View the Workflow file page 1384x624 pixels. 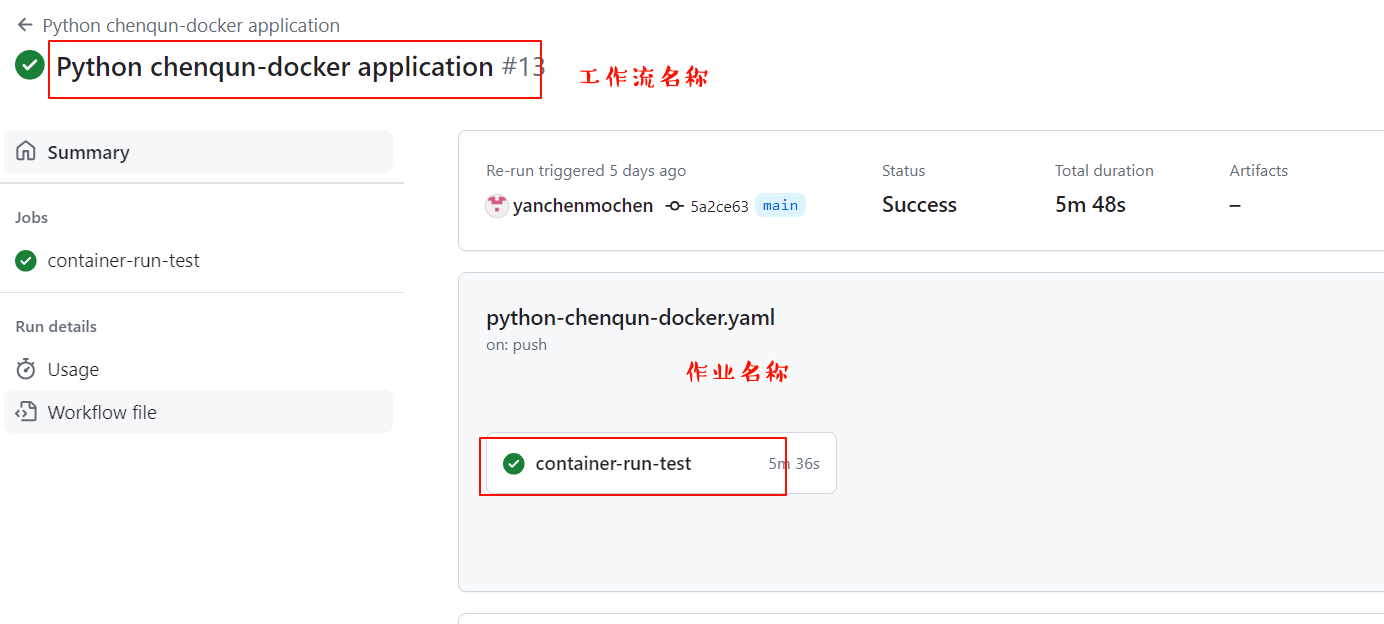tap(102, 412)
